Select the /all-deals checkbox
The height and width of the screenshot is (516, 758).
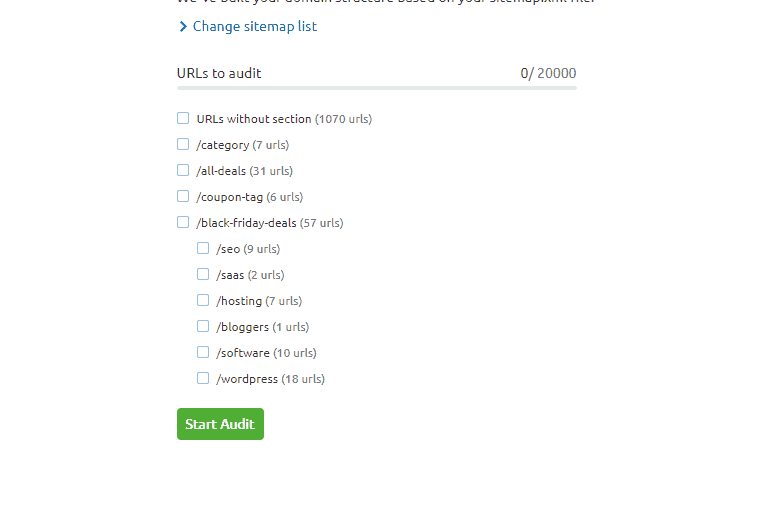183,170
